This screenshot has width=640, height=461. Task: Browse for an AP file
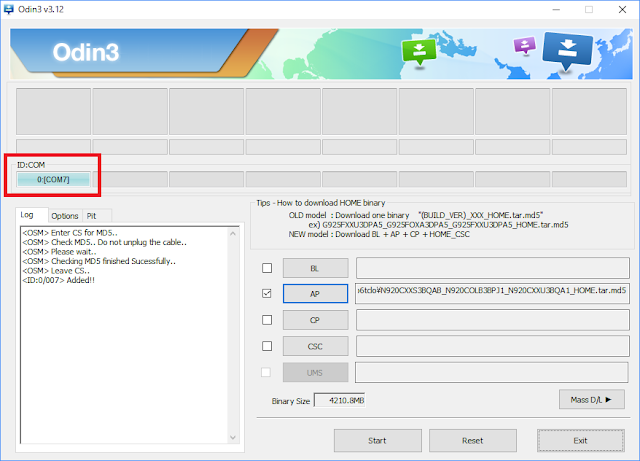316,294
